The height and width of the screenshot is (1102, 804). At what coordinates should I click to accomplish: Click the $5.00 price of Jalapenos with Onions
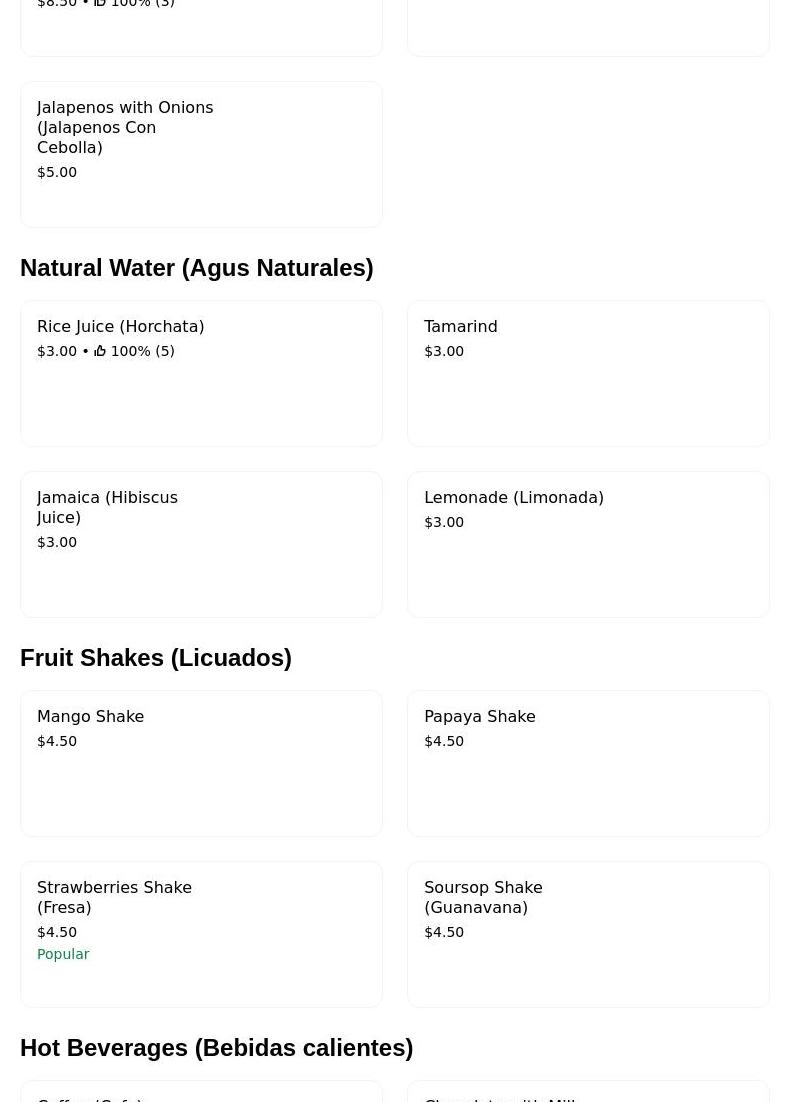click(57, 172)
